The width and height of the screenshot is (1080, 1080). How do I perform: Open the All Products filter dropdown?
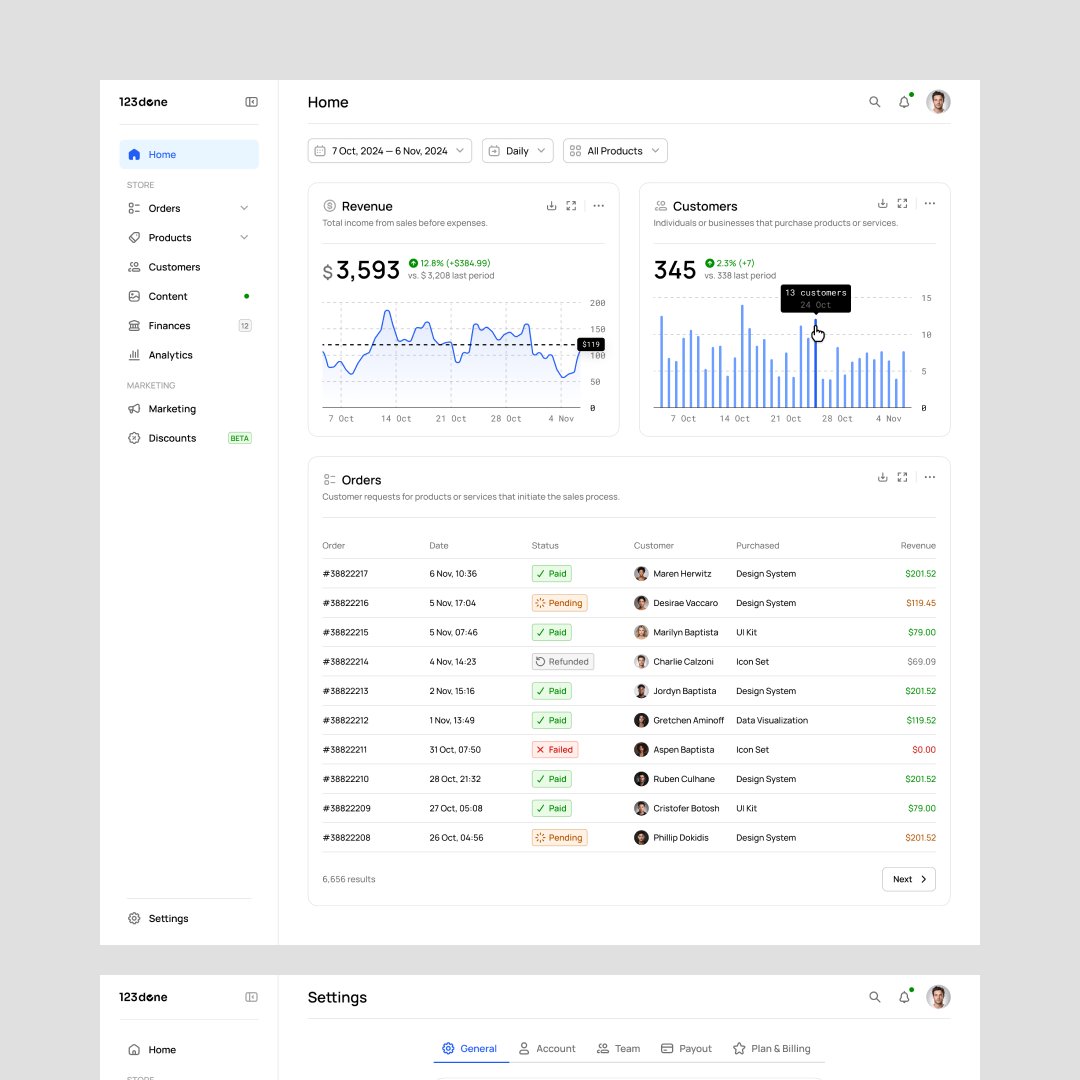[x=615, y=151]
